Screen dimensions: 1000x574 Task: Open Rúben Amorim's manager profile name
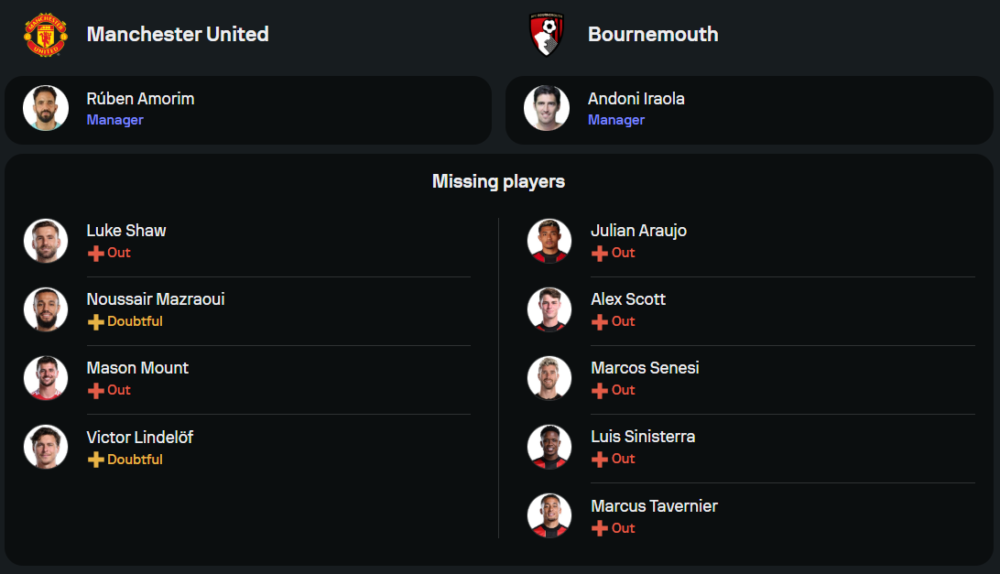tap(140, 99)
